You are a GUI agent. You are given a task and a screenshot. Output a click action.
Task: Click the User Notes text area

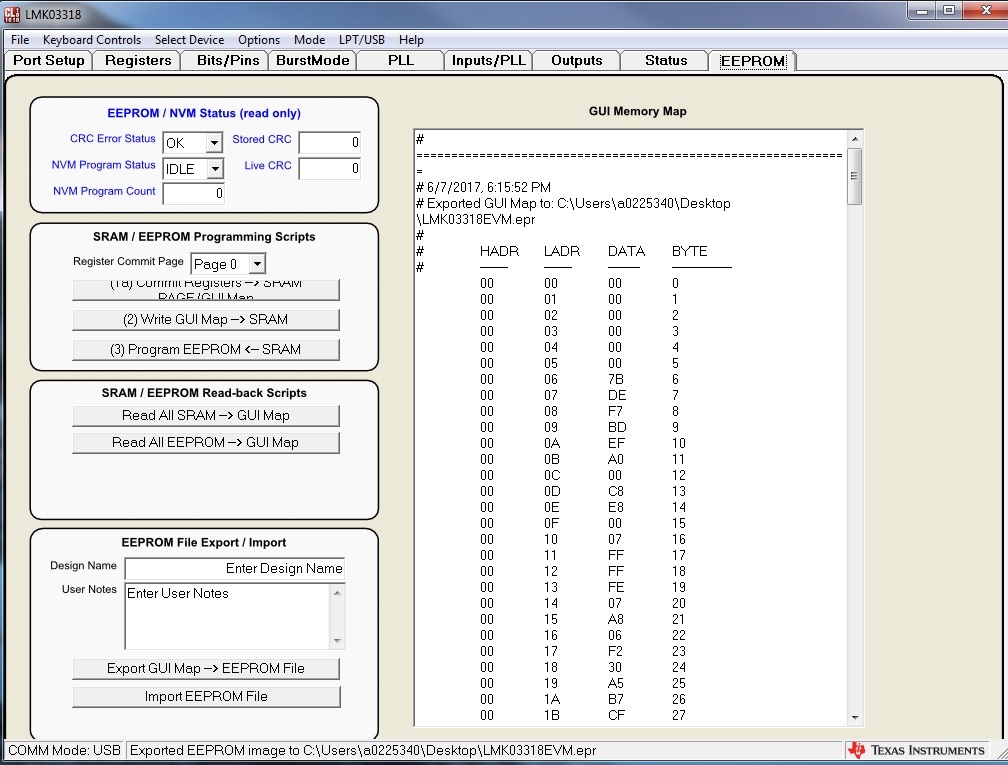(228, 616)
